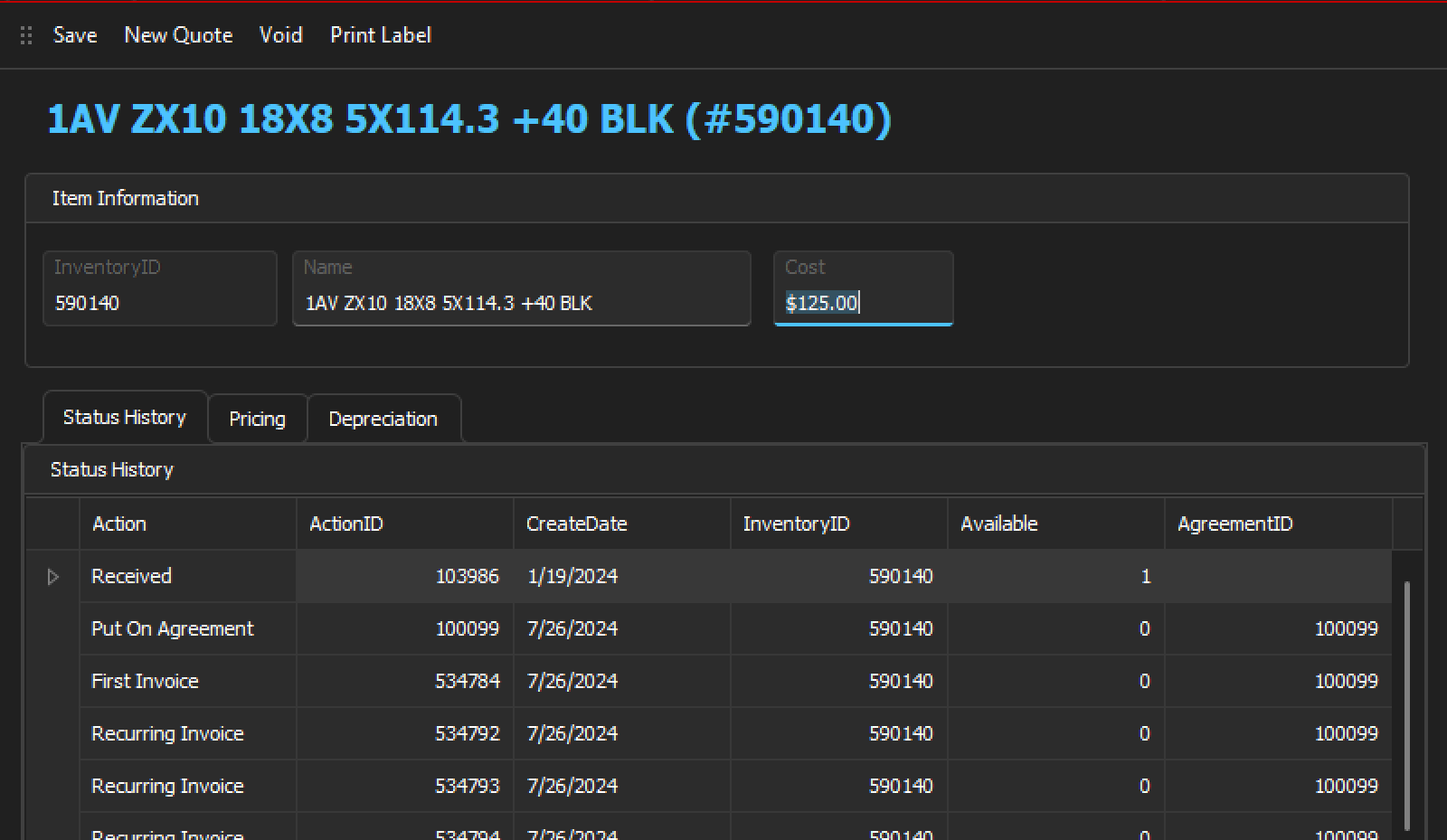Sort by the AgreementID column header
The width and height of the screenshot is (1447, 840).
coord(1279,524)
